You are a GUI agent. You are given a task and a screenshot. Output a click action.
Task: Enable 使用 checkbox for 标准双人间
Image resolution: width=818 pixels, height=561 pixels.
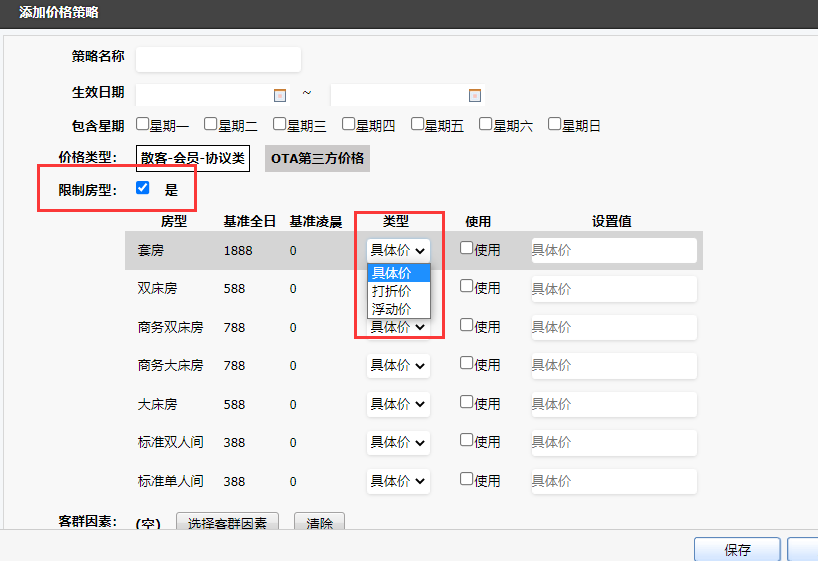(x=466, y=440)
